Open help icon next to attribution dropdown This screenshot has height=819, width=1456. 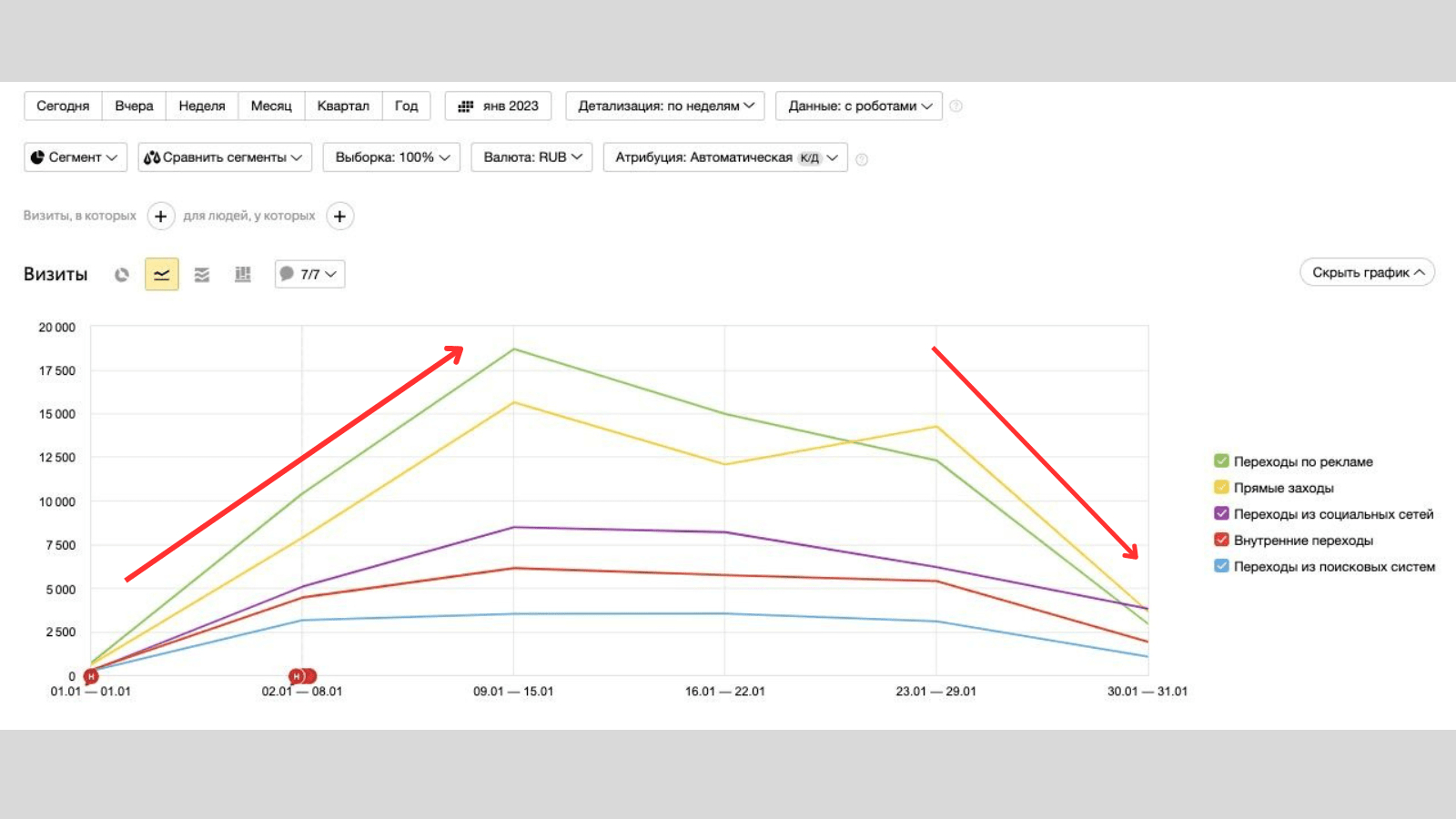pyautogui.click(x=862, y=159)
